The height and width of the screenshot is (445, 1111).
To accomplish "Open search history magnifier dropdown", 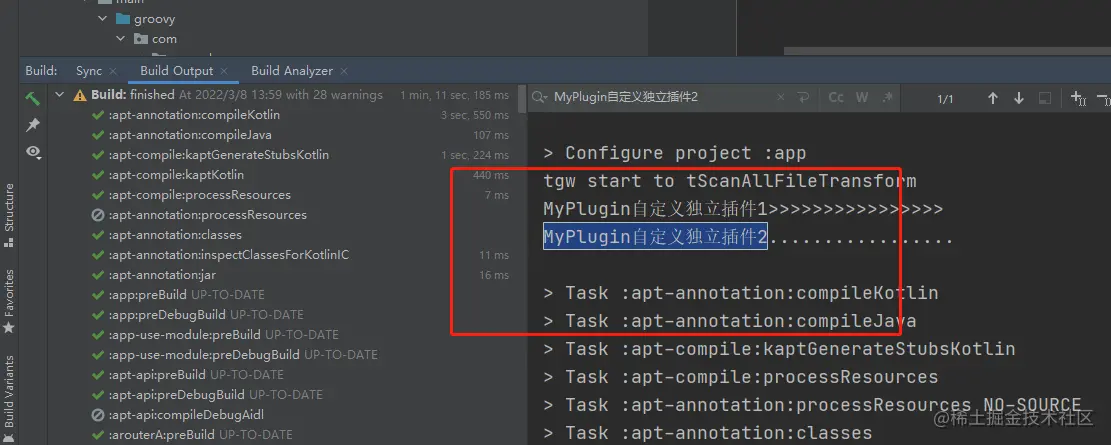I will coord(541,97).
